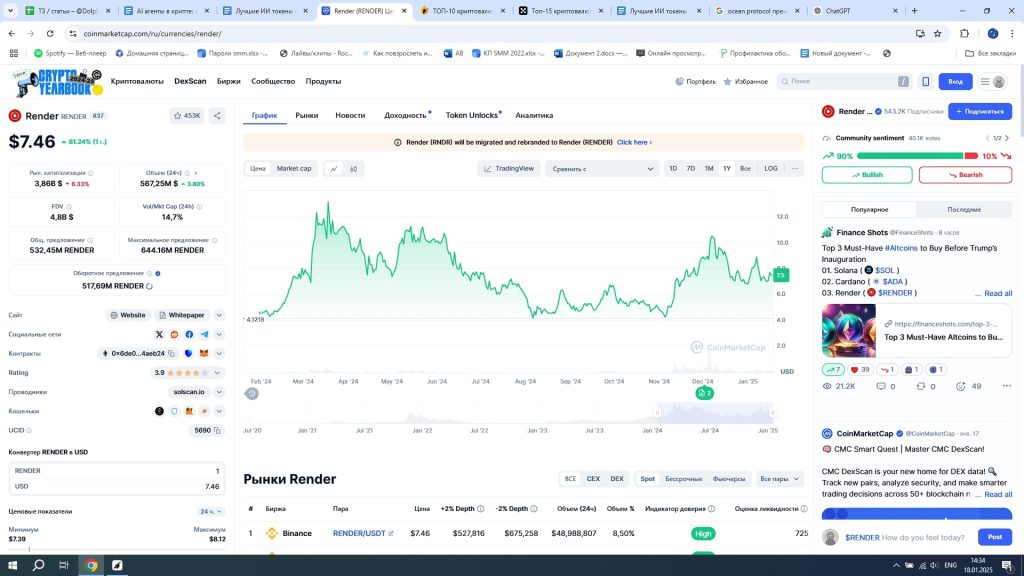Go to next community sentiment page
The width and height of the screenshot is (1024, 576).
(x=1007, y=138)
